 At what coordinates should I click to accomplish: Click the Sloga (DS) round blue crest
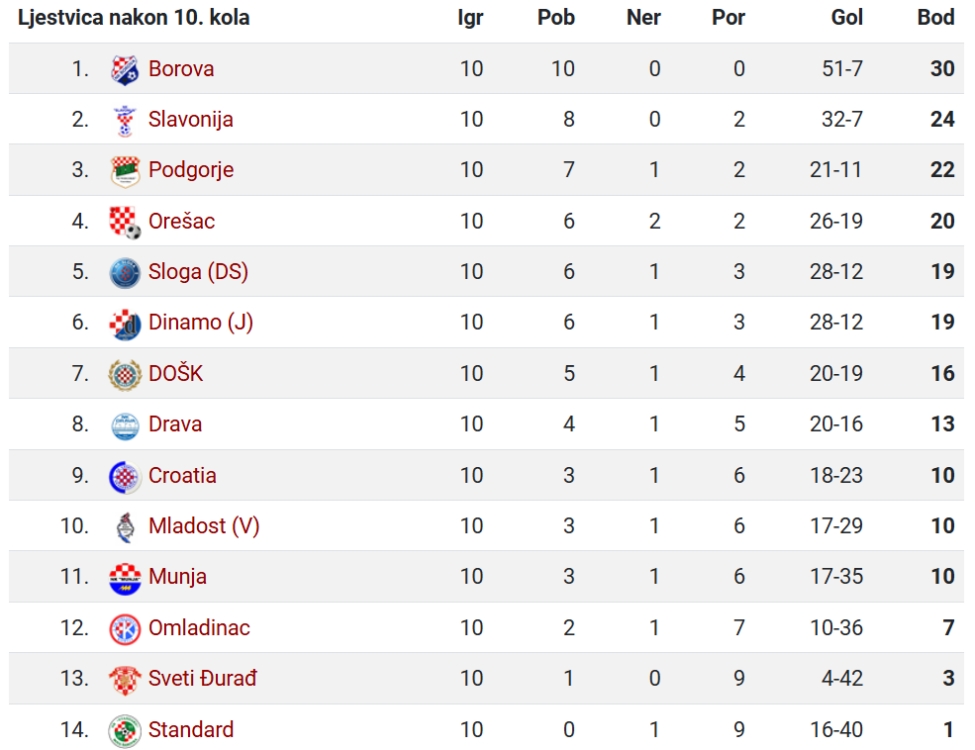click(124, 272)
